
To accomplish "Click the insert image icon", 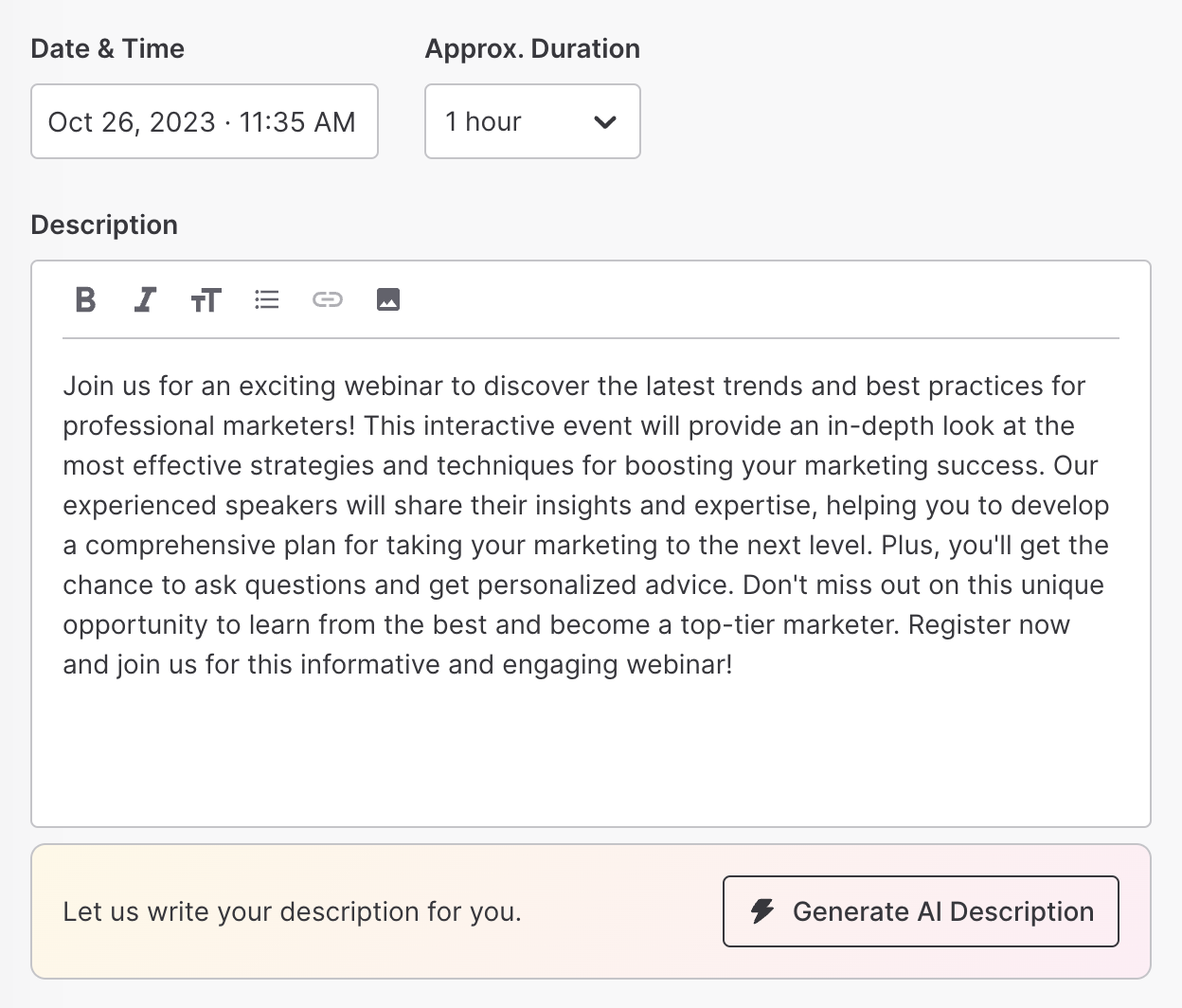I will tap(388, 300).
